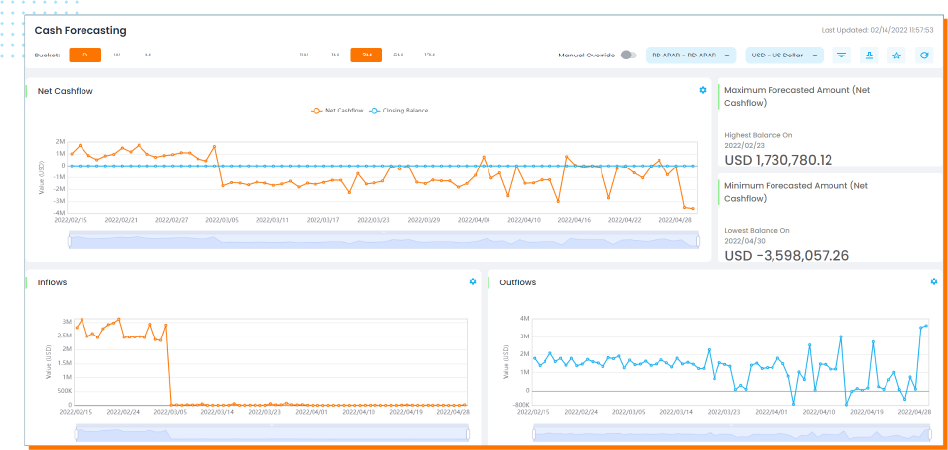Click the Cash Forecasting page title

click(80, 30)
